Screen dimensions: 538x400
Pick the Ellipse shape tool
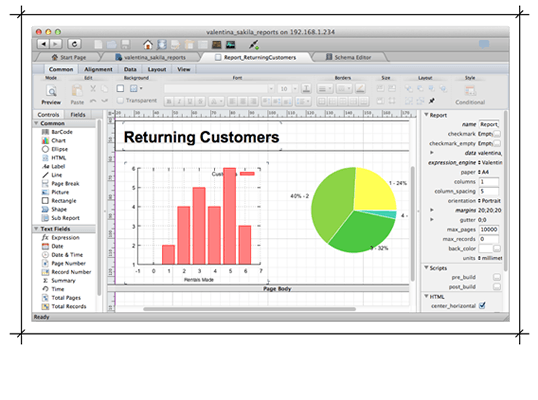(x=55, y=149)
